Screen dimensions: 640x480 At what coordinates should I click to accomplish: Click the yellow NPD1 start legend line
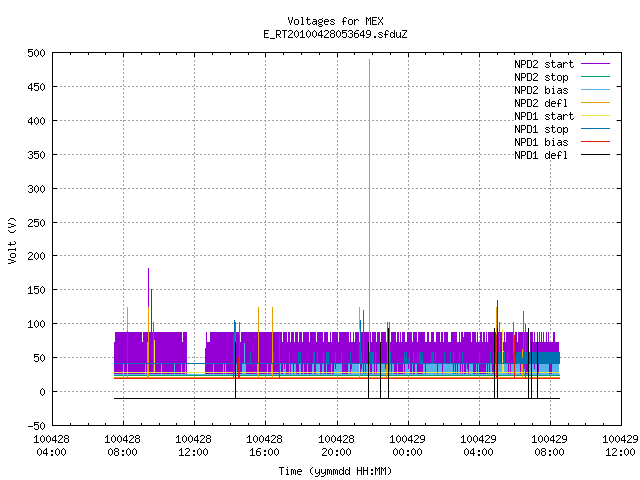pos(596,116)
